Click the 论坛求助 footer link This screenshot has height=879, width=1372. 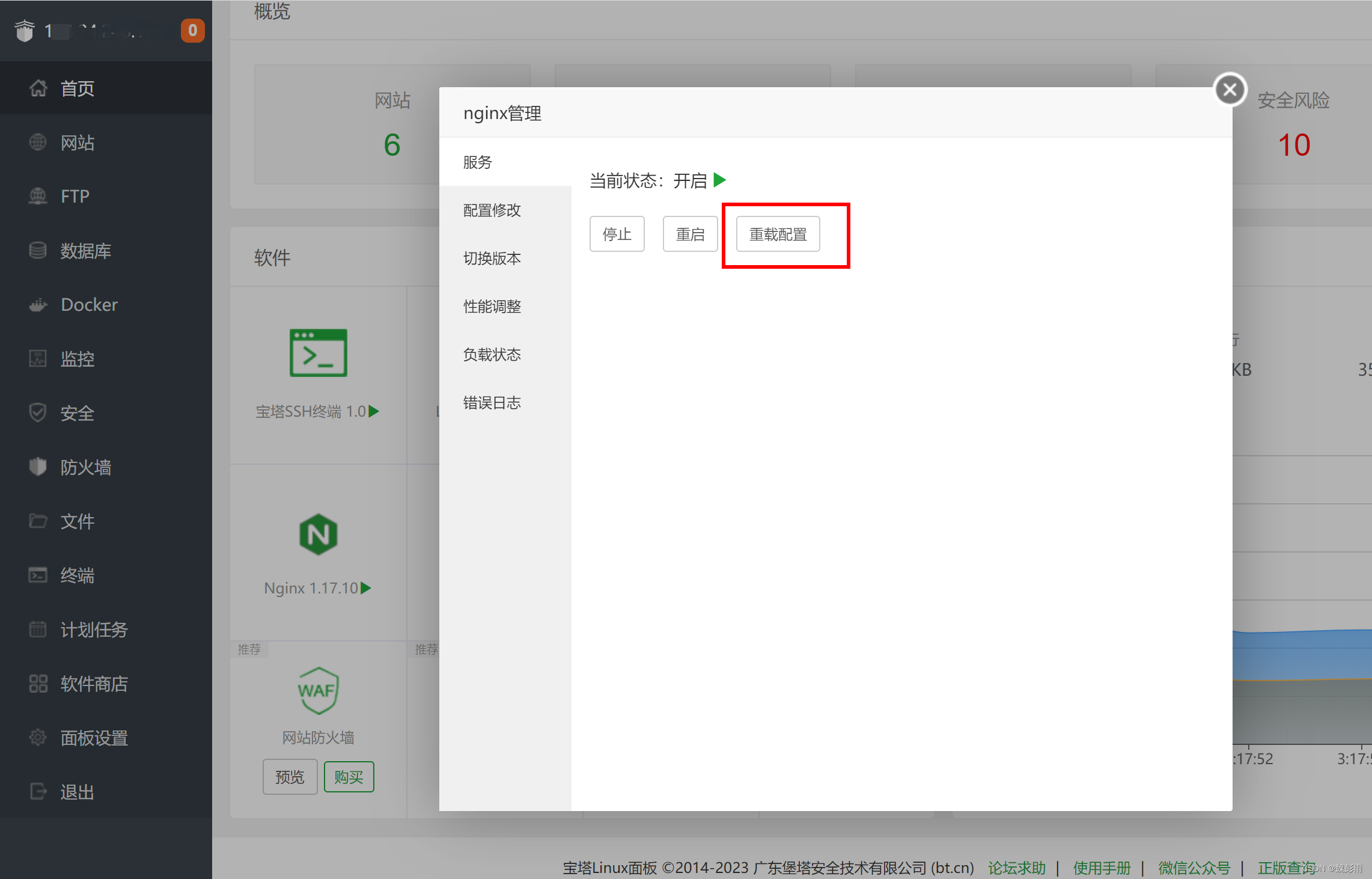(1017, 868)
